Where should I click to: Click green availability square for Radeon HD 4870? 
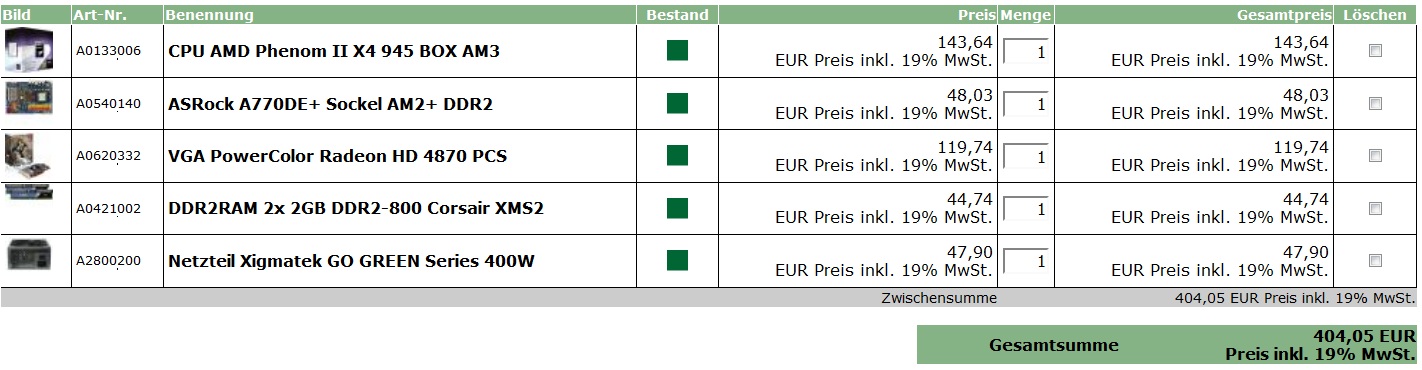pos(677,156)
